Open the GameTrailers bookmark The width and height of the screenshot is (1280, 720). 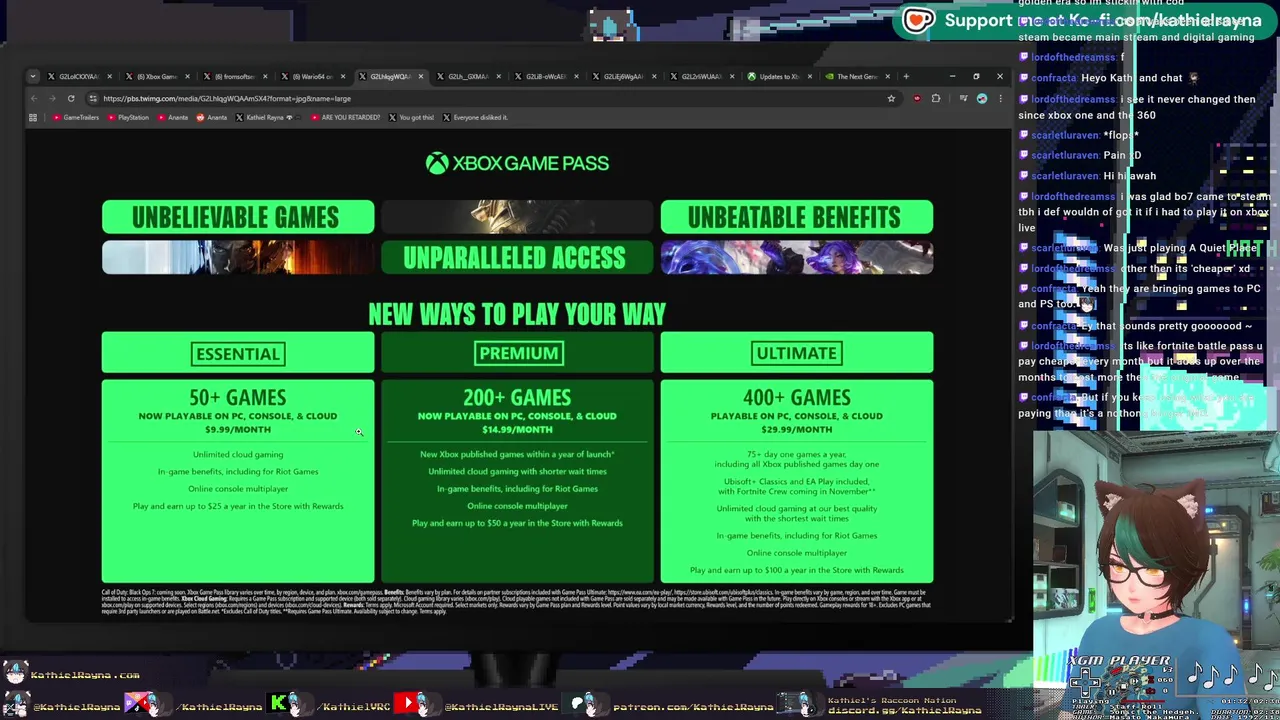pyautogui.click(x=76, y=117)
